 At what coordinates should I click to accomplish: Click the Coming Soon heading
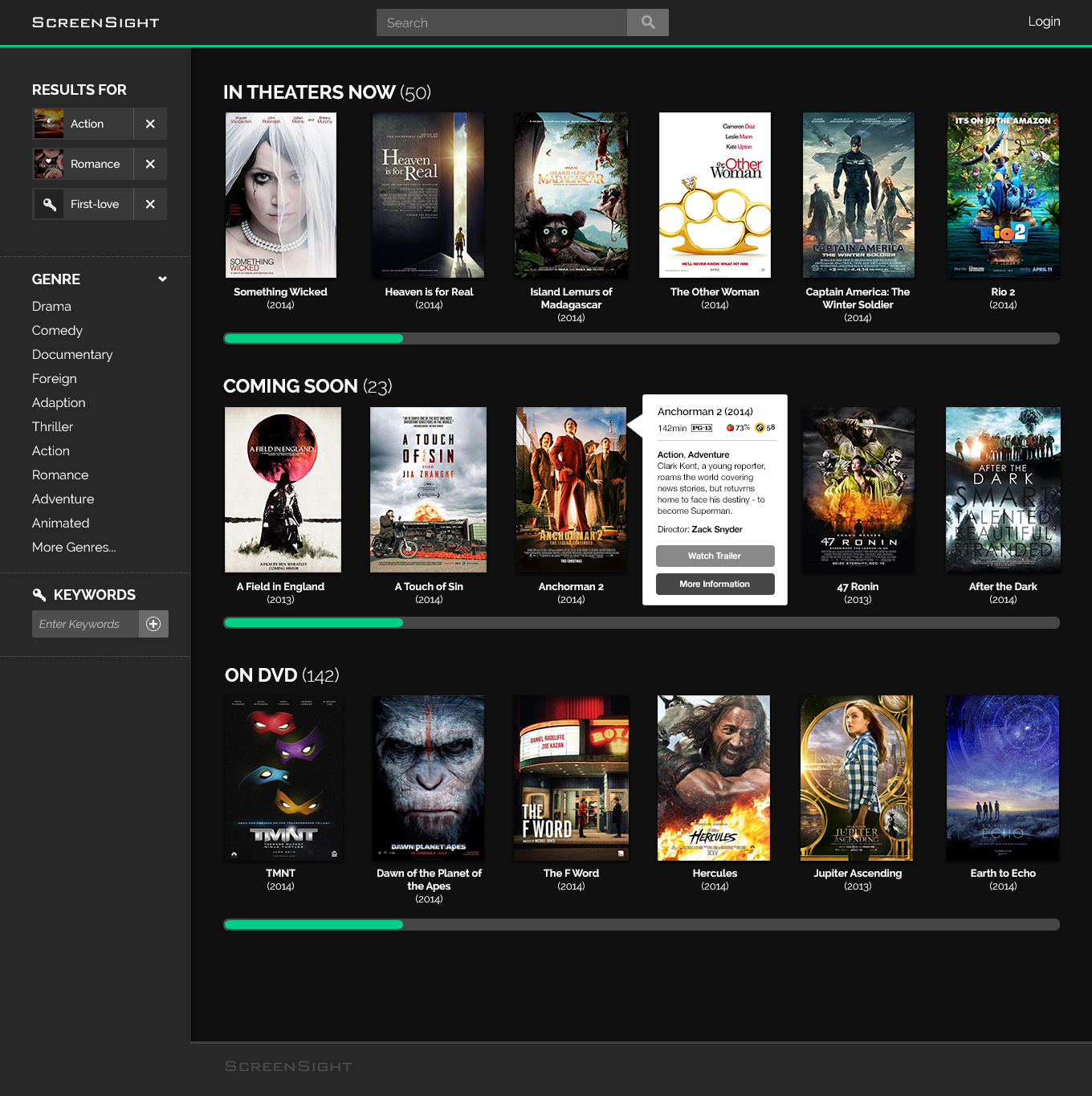(x=291, y=386)
